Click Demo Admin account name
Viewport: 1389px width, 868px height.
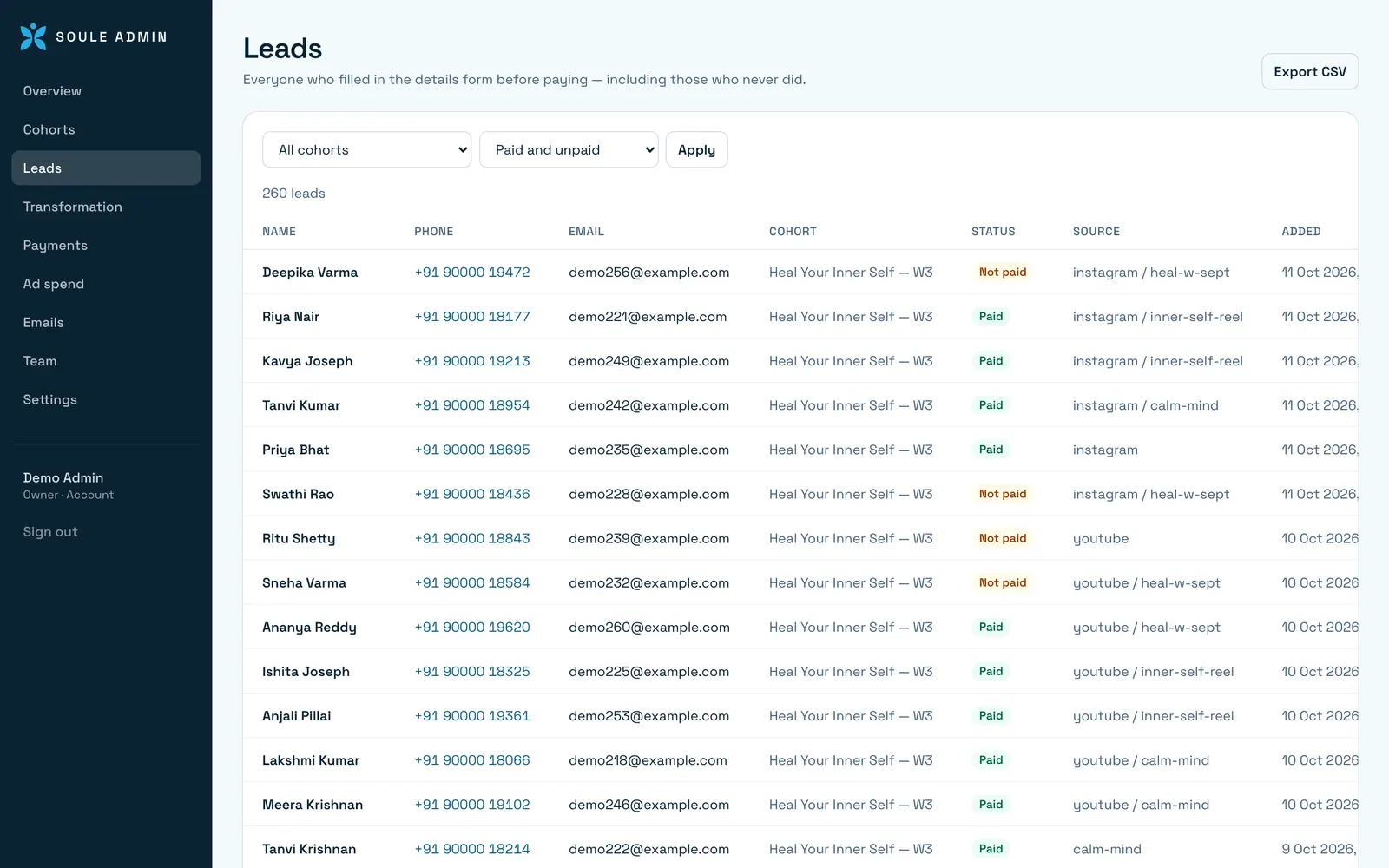63,477
